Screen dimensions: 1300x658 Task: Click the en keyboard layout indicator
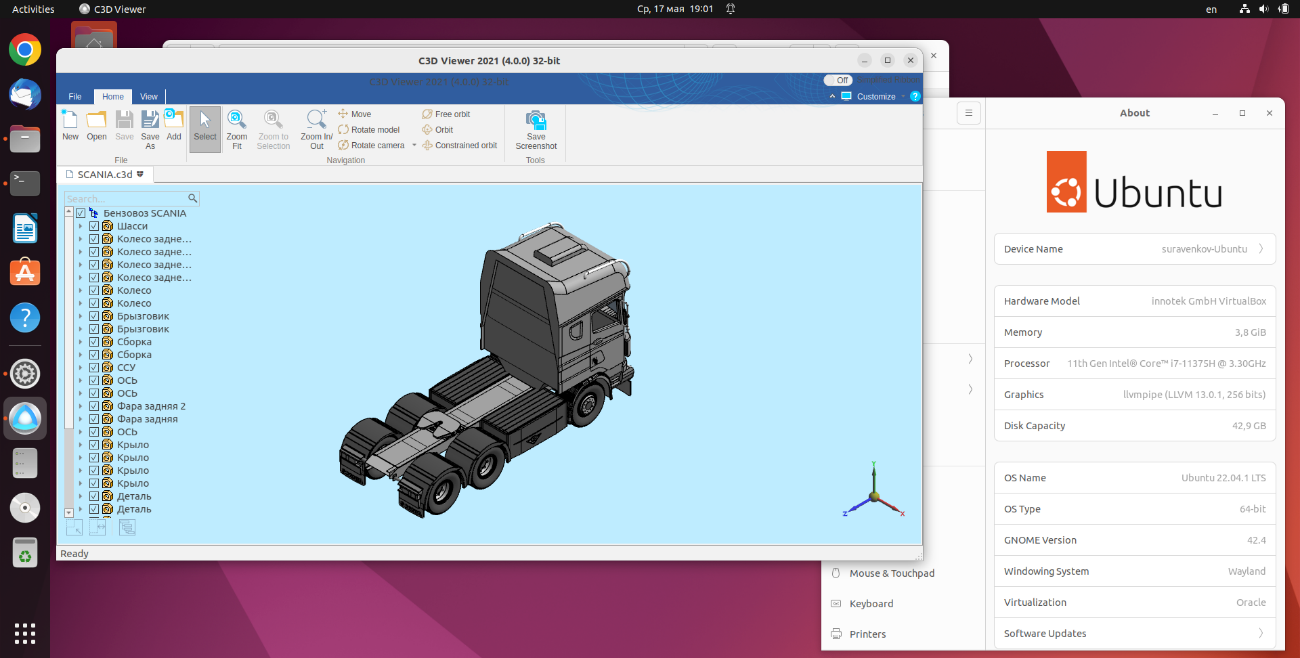coord(1212,9)
